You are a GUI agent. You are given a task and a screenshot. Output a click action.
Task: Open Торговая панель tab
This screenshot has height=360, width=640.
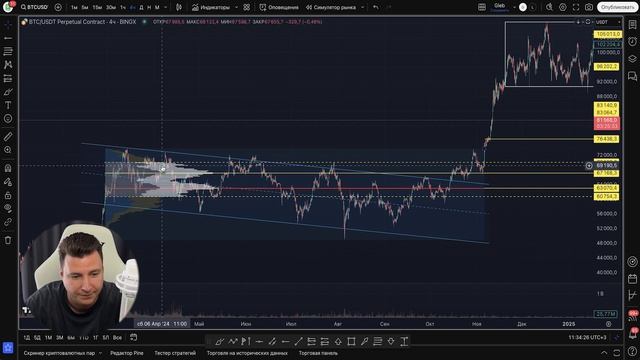[318, 353]
